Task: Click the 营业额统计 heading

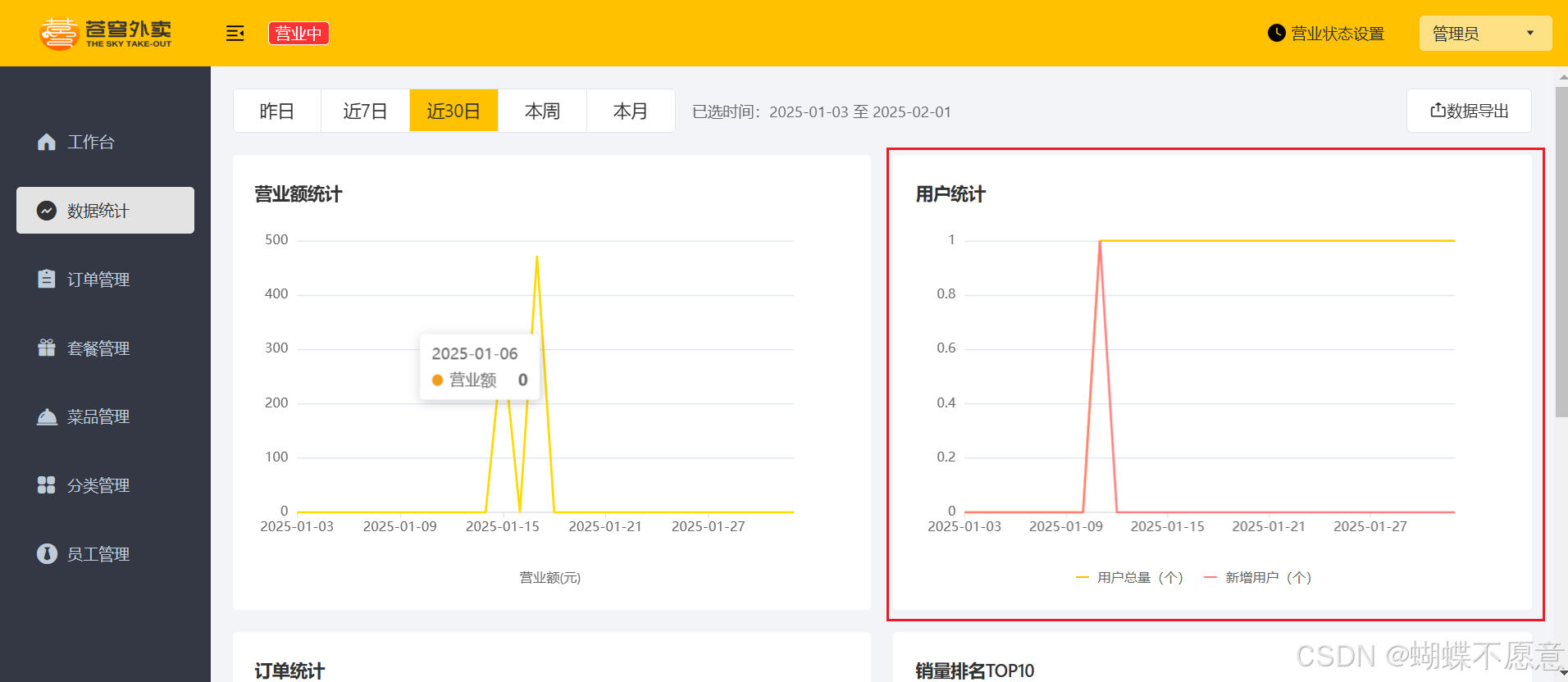Action: tap(299, 194)
